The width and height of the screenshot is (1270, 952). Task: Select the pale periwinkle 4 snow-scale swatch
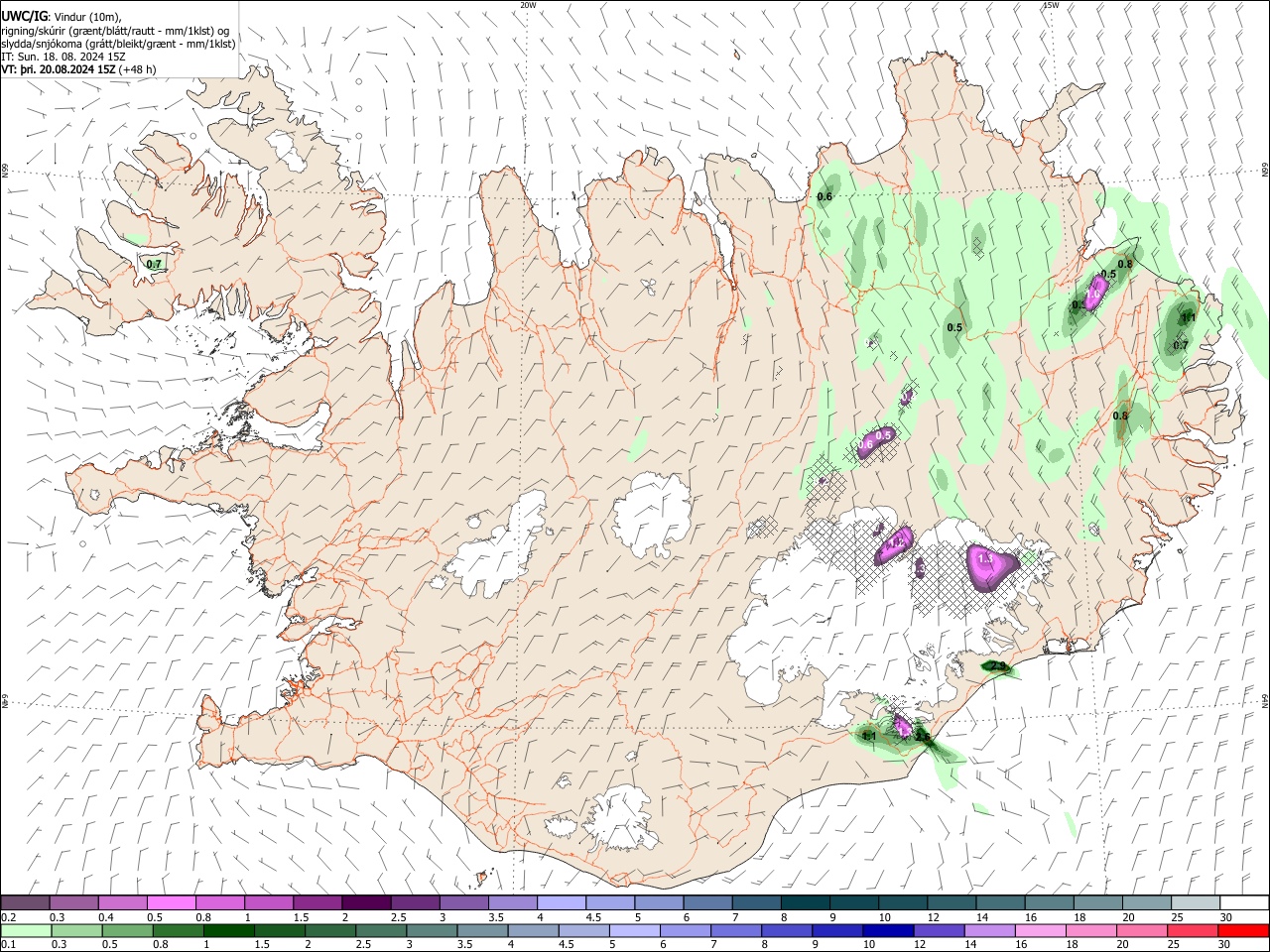pyautogui.click(x=562, y=902)
